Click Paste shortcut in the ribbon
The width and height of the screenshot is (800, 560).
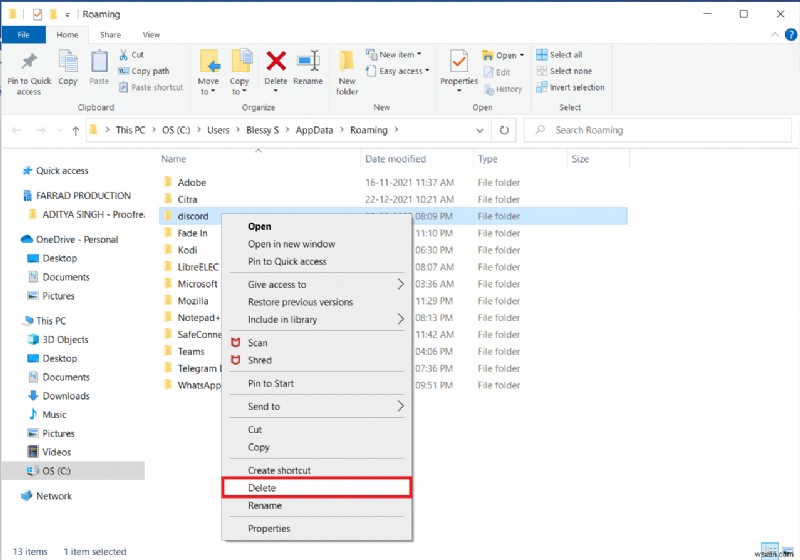[151, 87]
